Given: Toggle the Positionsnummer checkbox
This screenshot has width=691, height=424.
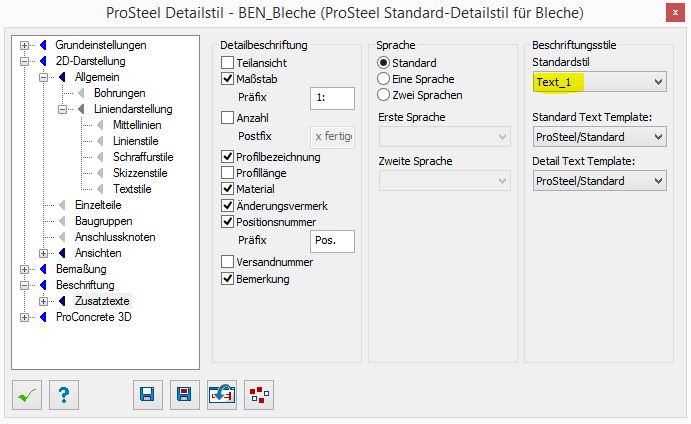Looking at the screenshot, I should [x=227, y=222].
